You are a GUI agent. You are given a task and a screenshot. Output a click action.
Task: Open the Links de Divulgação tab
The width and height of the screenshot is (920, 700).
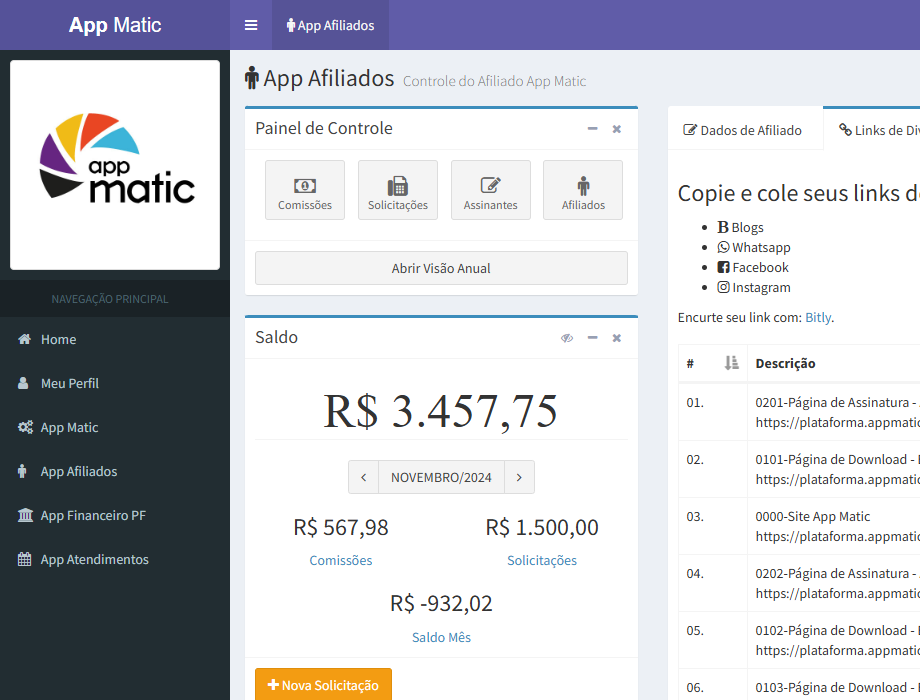[x=880, y=129]
